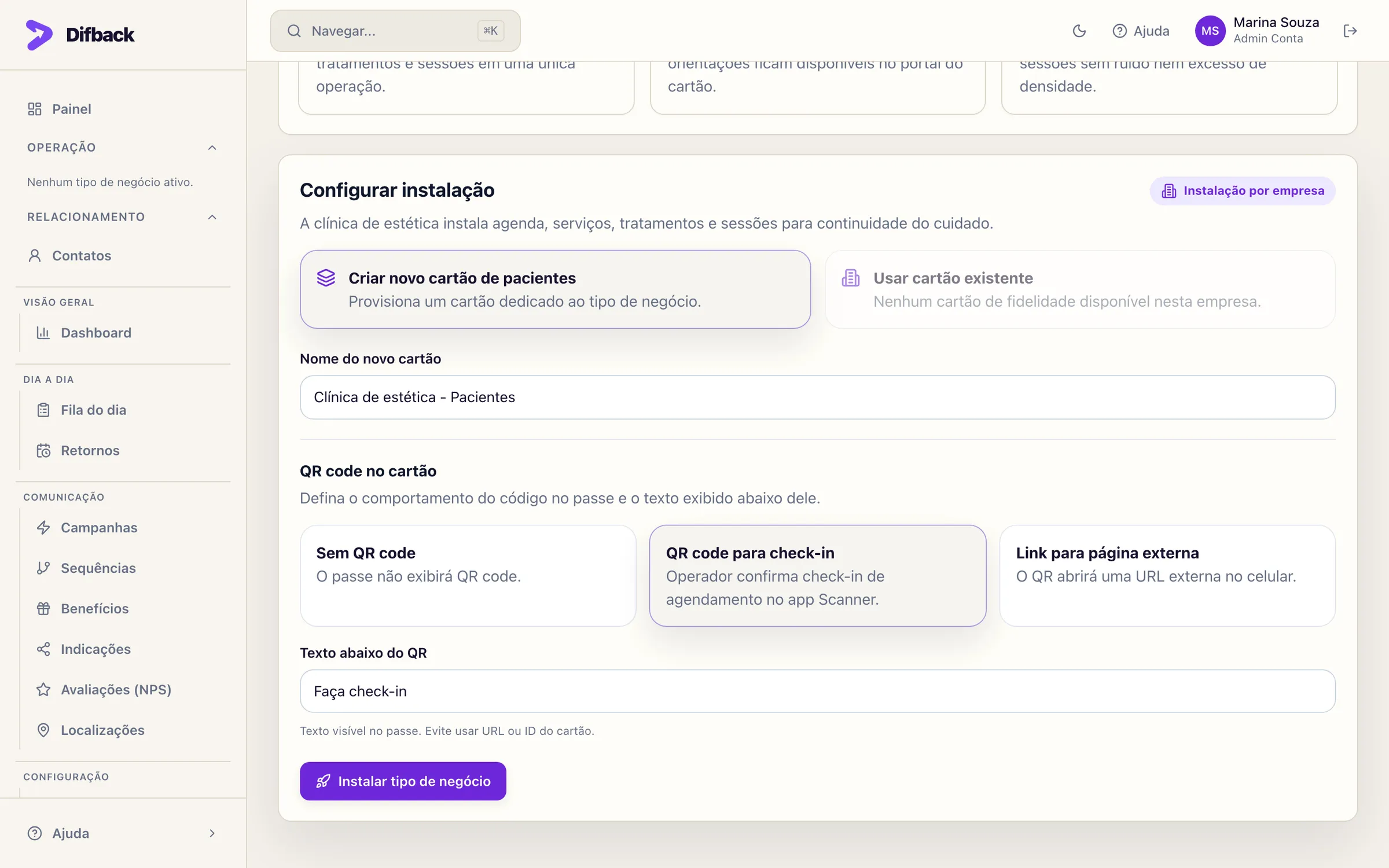Open Contatos in the sidebar
Viewport: 1389px width, 868px height.
coord(123,256)
